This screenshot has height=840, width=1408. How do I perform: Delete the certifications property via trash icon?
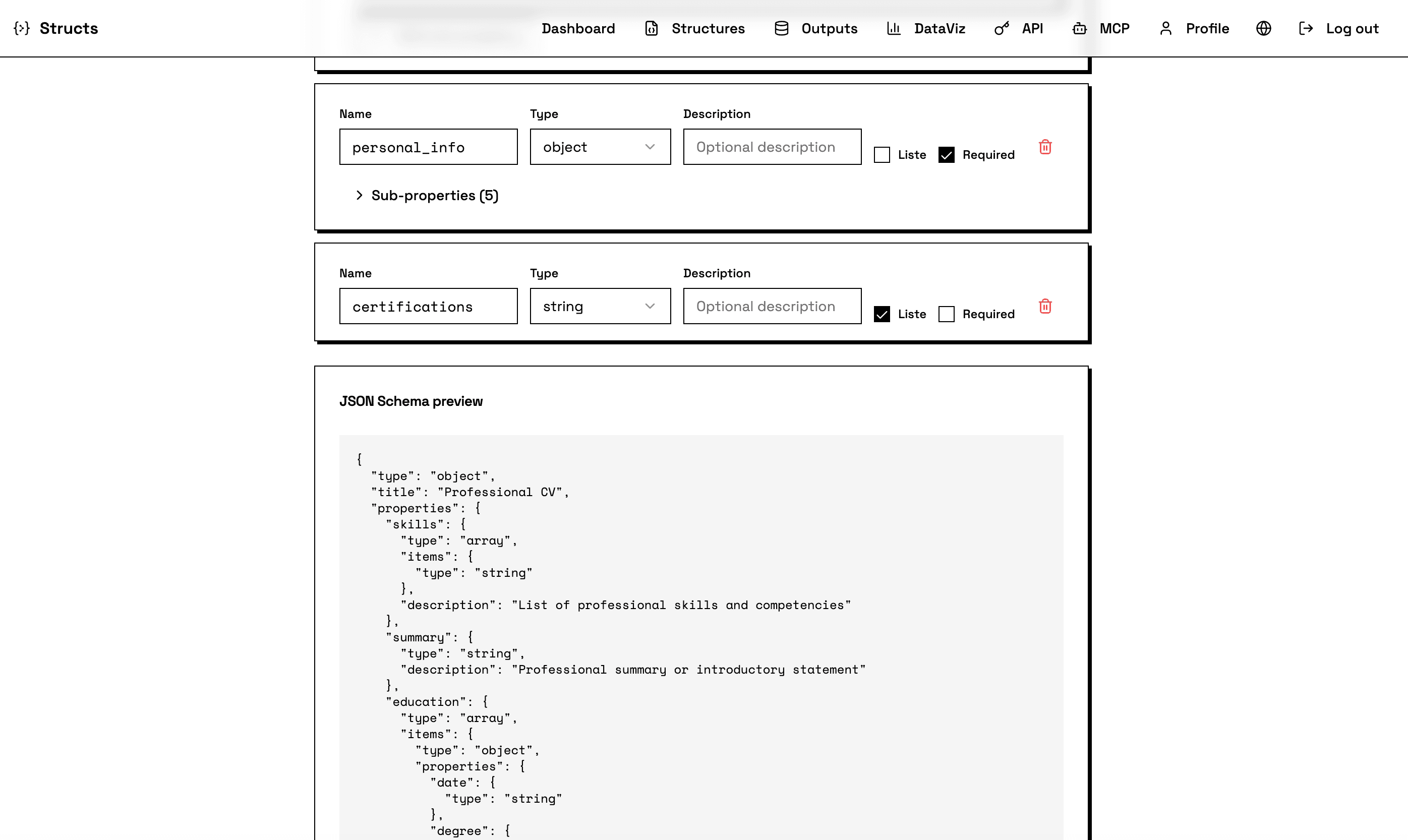pyautogui.click(x=1045, y=306)
